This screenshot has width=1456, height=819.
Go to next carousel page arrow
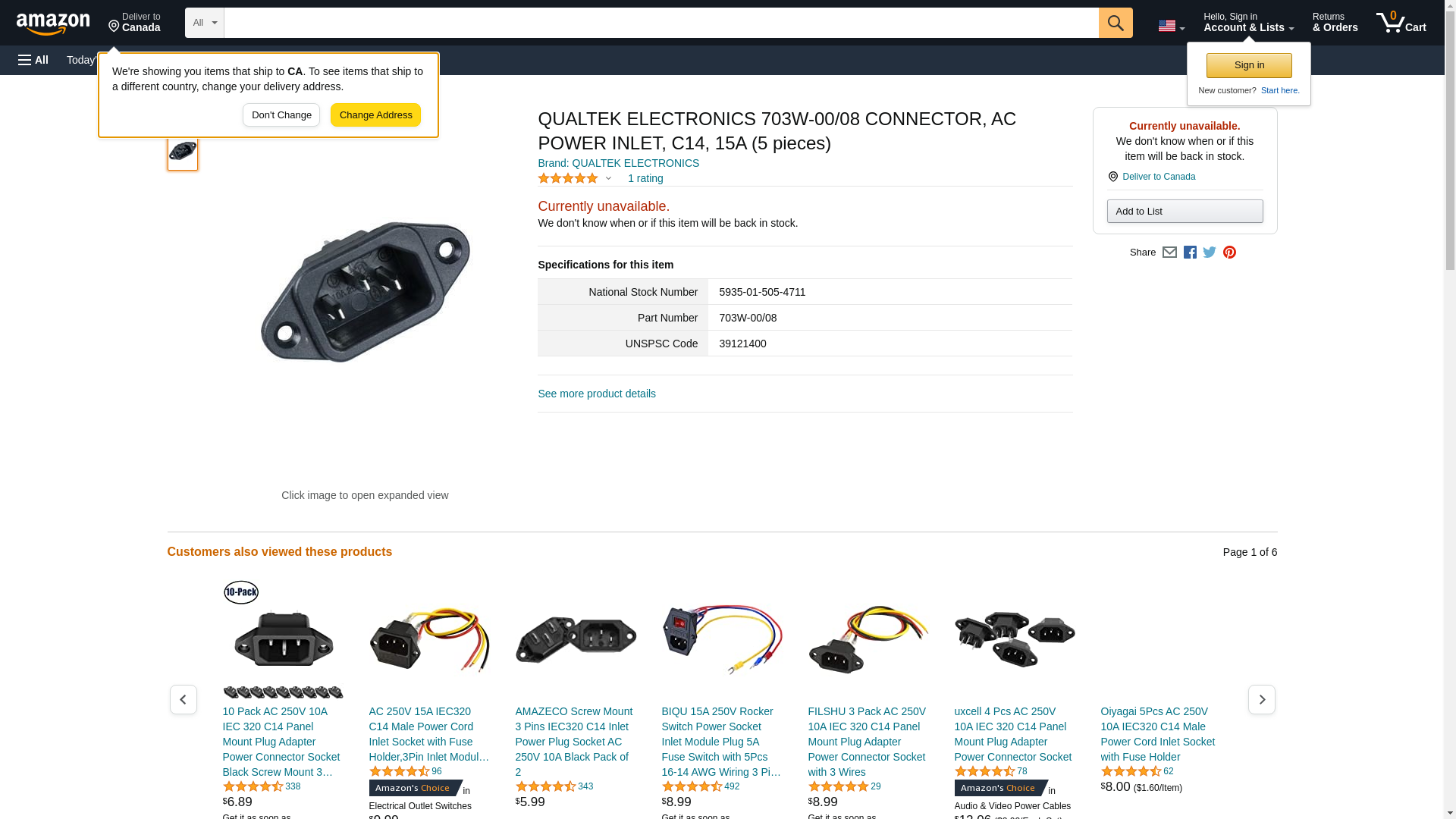coord(1262,699)
